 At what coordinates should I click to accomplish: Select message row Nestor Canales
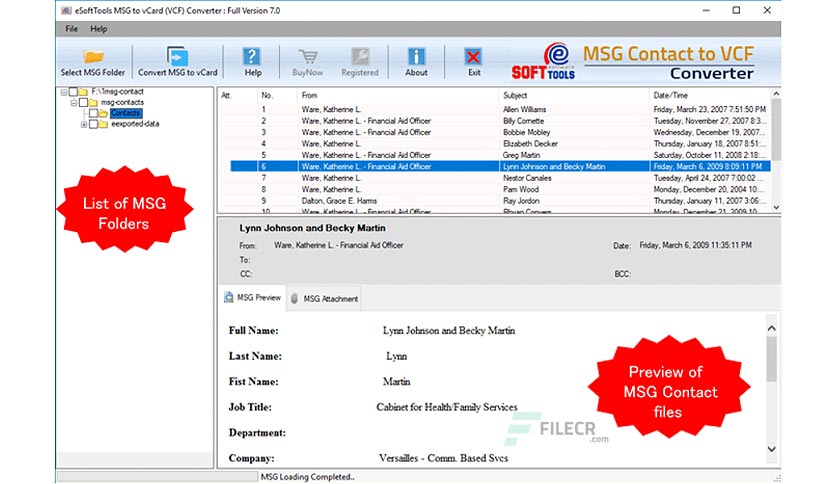click(x=494, y=178)
